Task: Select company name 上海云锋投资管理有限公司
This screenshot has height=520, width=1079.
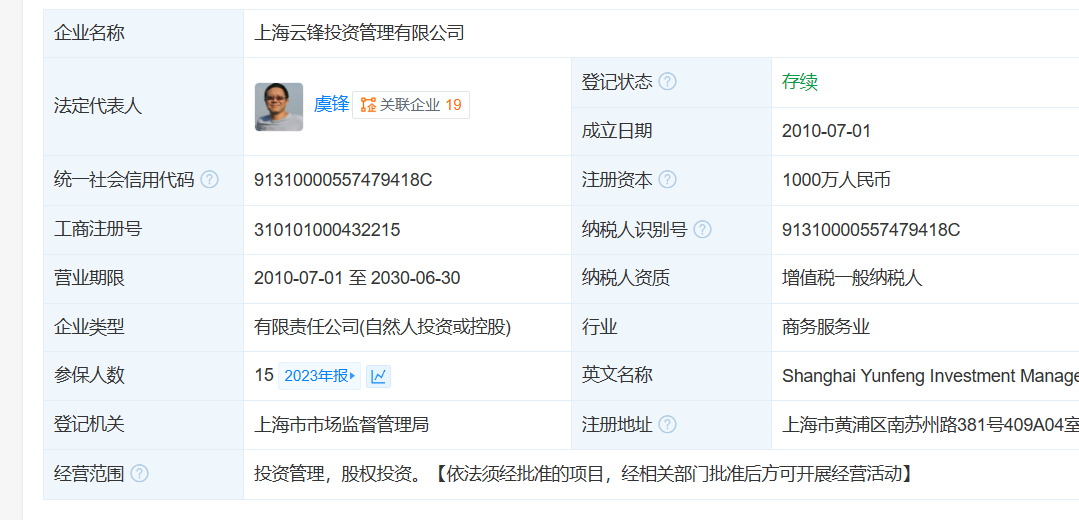Action: point(359,32)
